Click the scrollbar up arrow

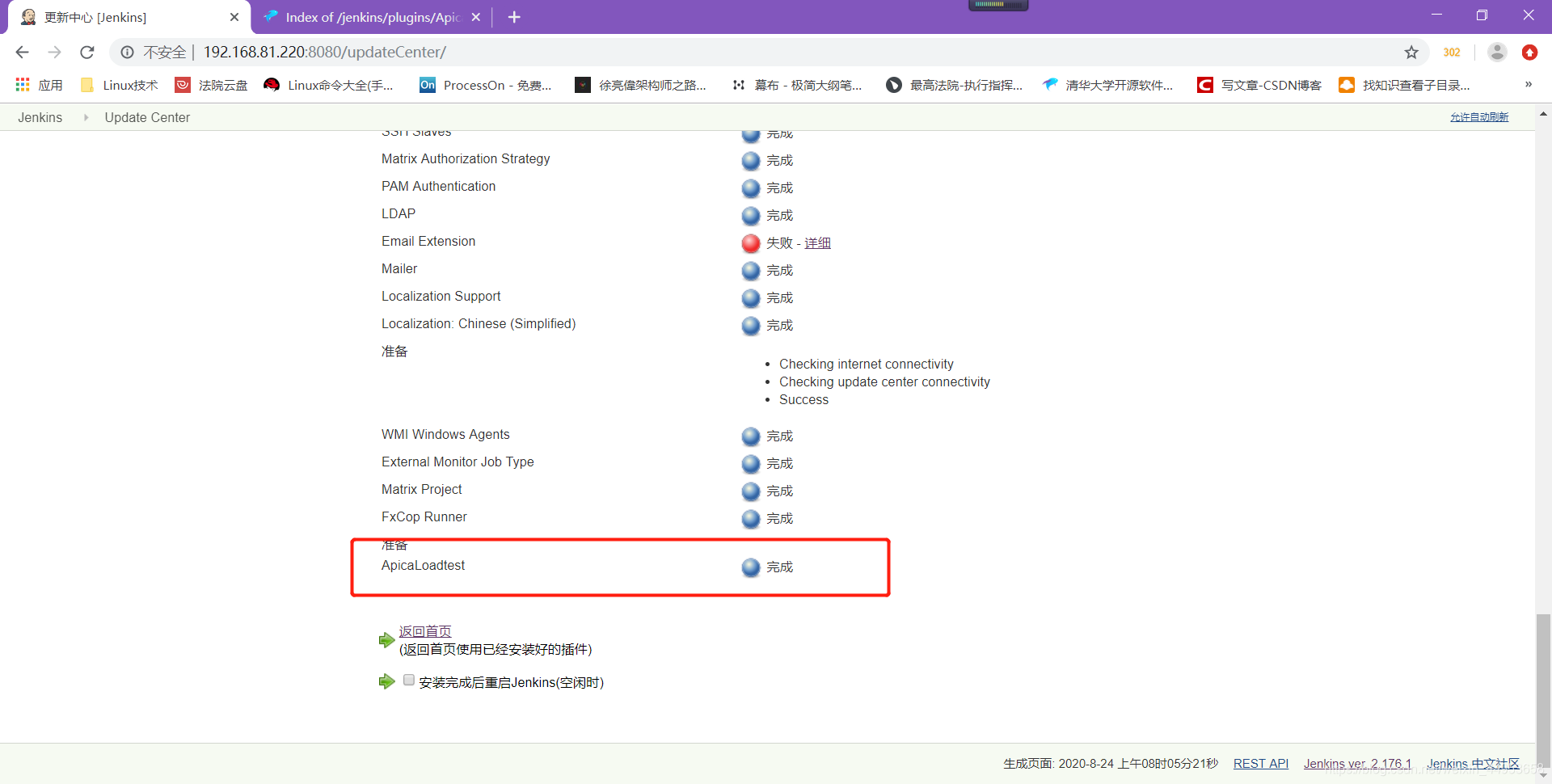point(1543,114)
